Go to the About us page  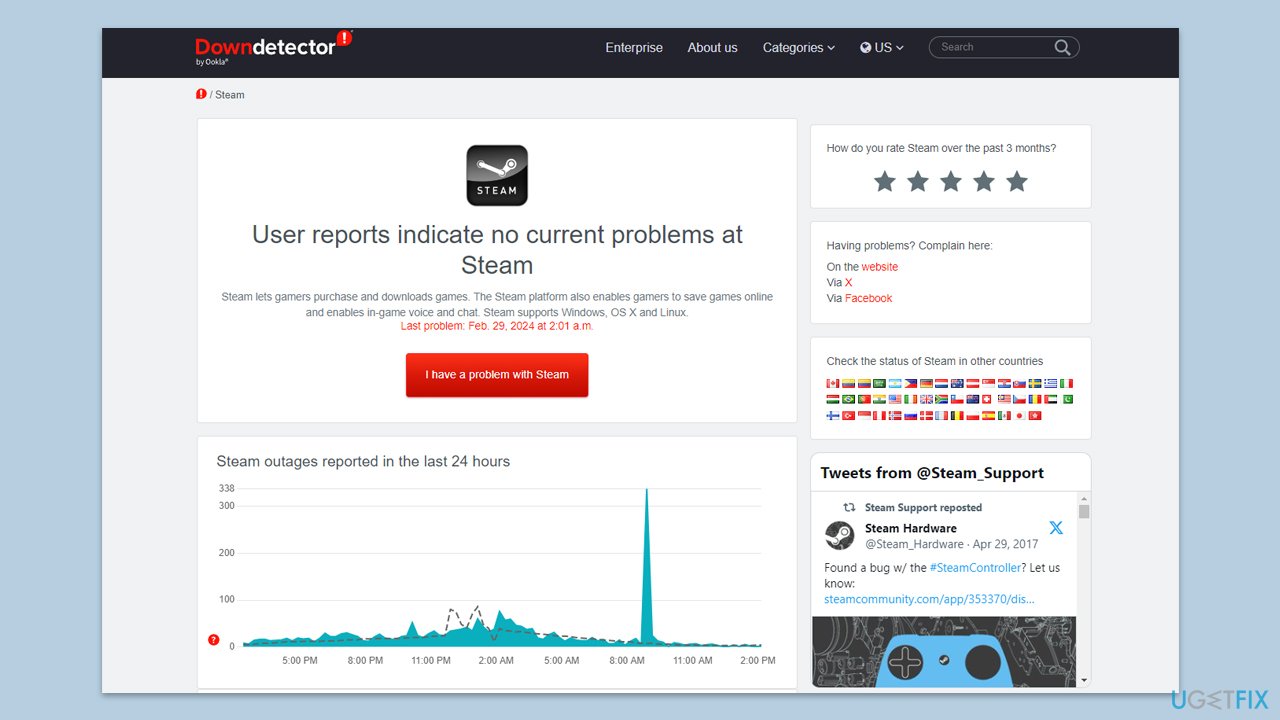tap(712, 47)
